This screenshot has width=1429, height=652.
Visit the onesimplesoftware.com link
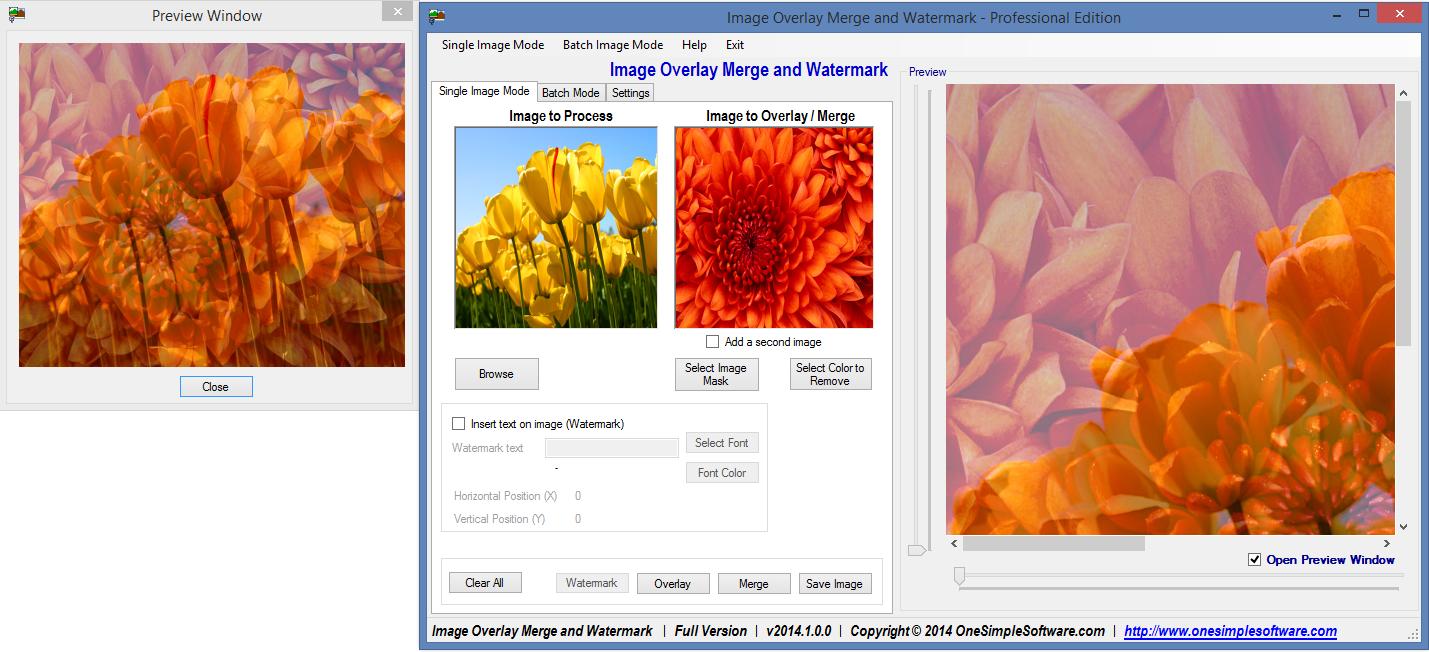point(1230,631)
